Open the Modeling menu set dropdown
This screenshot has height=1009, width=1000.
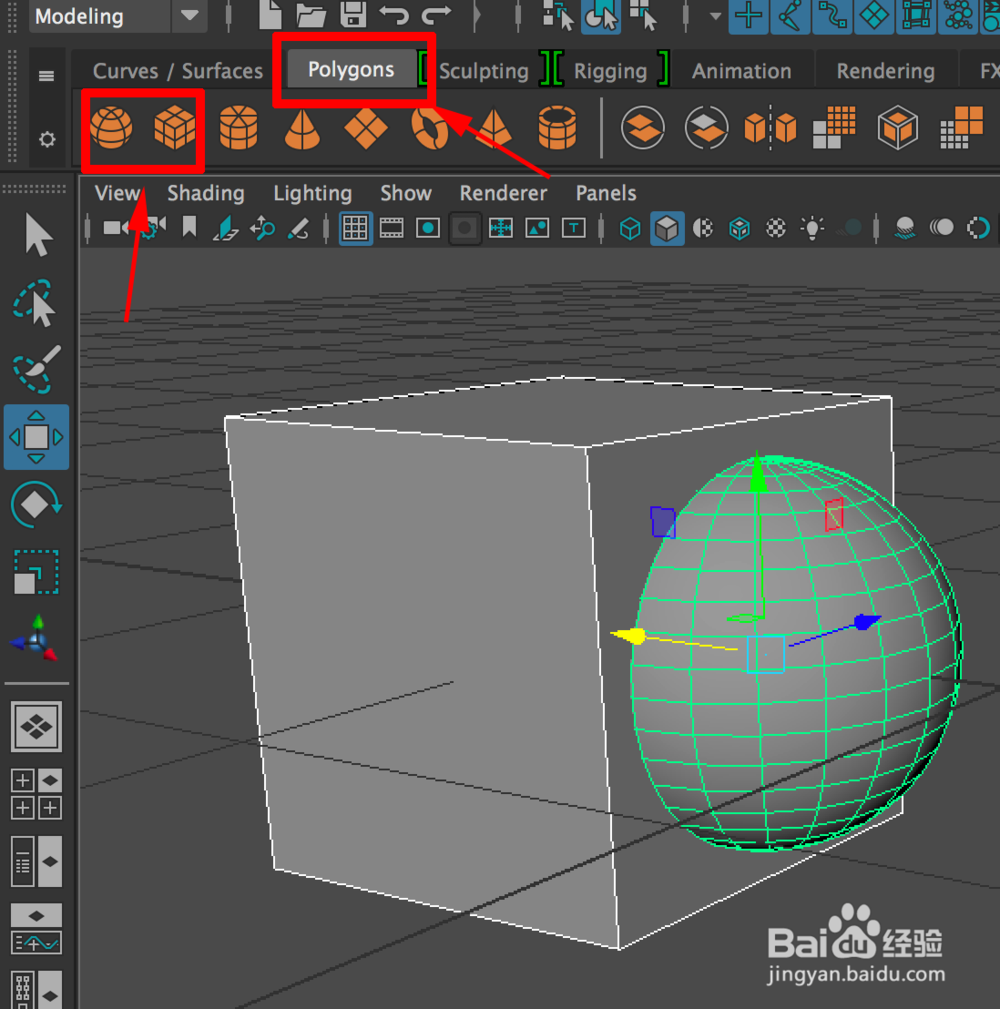click(x=118, y=16)
